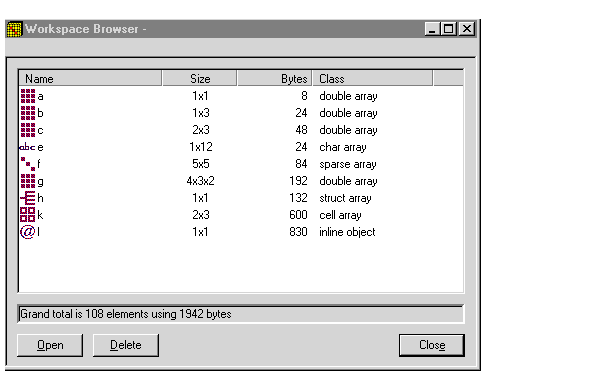Click the 1x3 size of variable b
This screenshot has height=383, width=600.
[201, 113]
